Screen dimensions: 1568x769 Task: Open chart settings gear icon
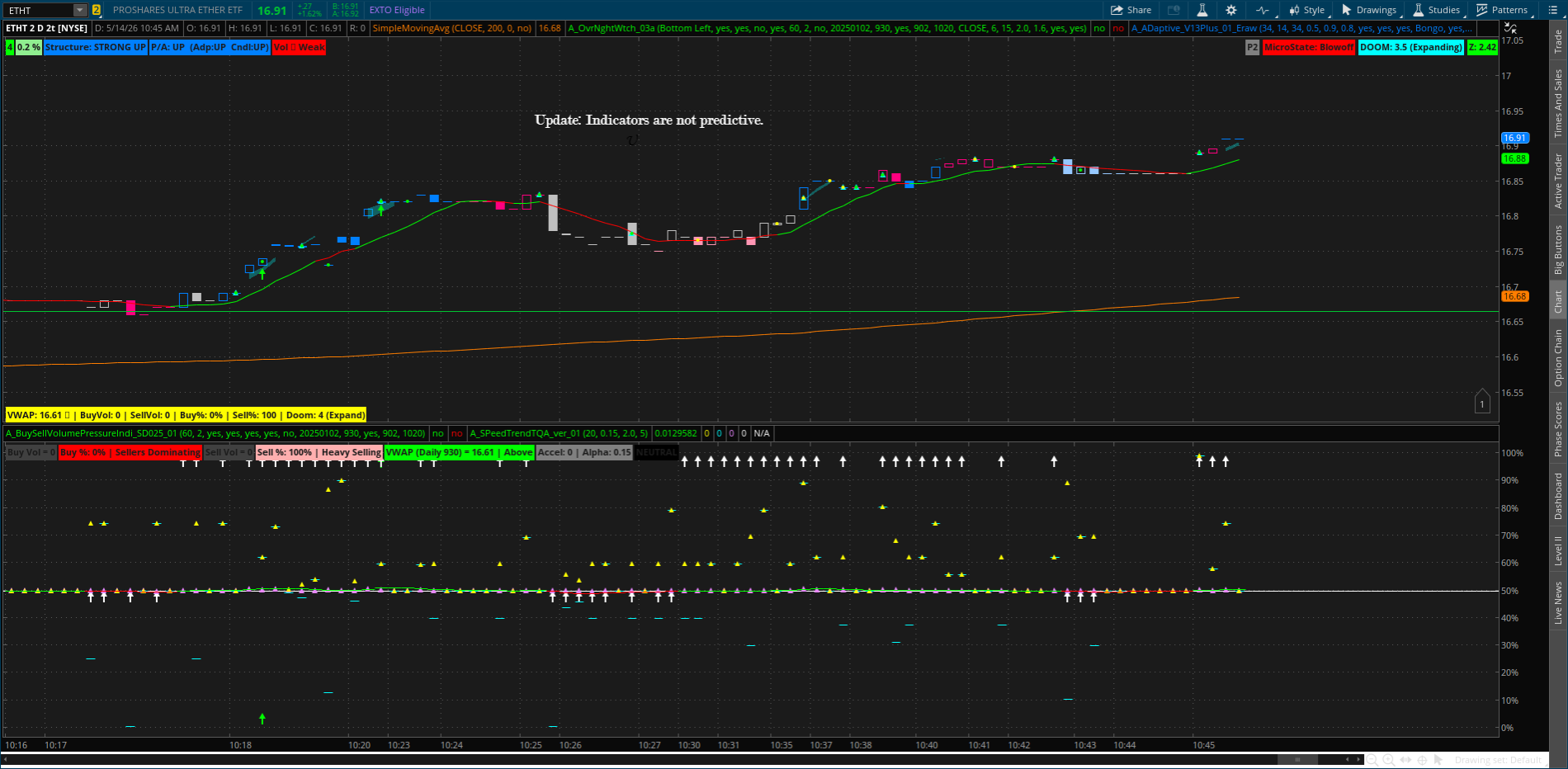tap(1230, 10)
